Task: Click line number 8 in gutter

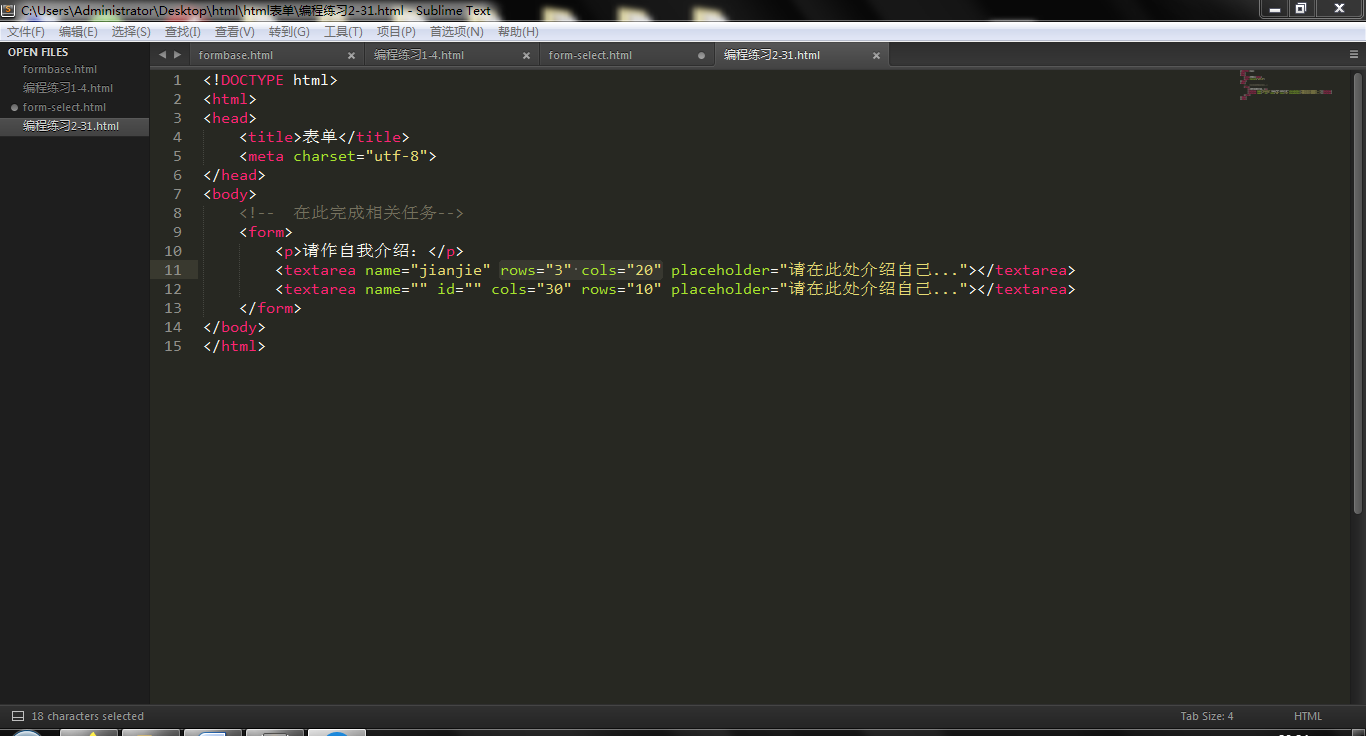Action: coord(177,213)
